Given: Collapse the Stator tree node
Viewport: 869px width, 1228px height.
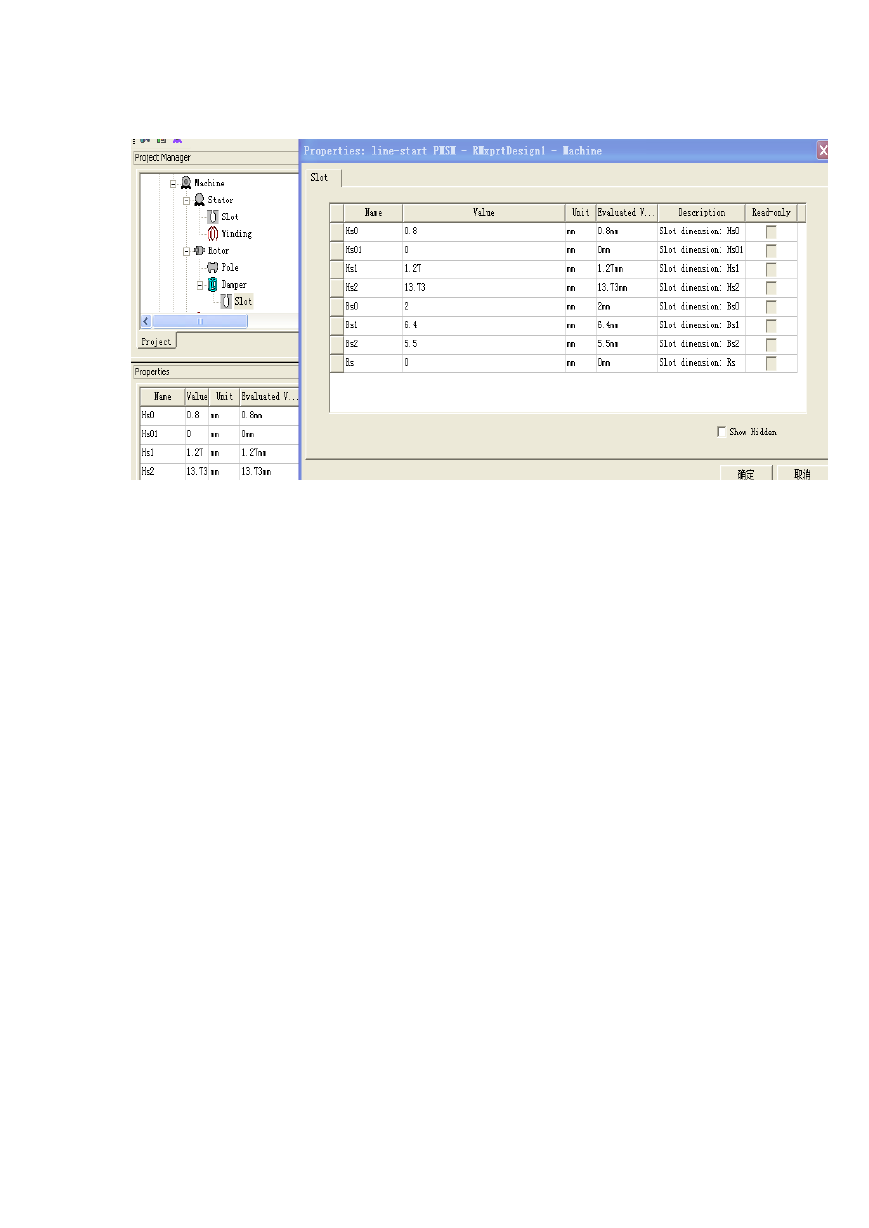Looking at the screenshot, I should click(187, 200).
